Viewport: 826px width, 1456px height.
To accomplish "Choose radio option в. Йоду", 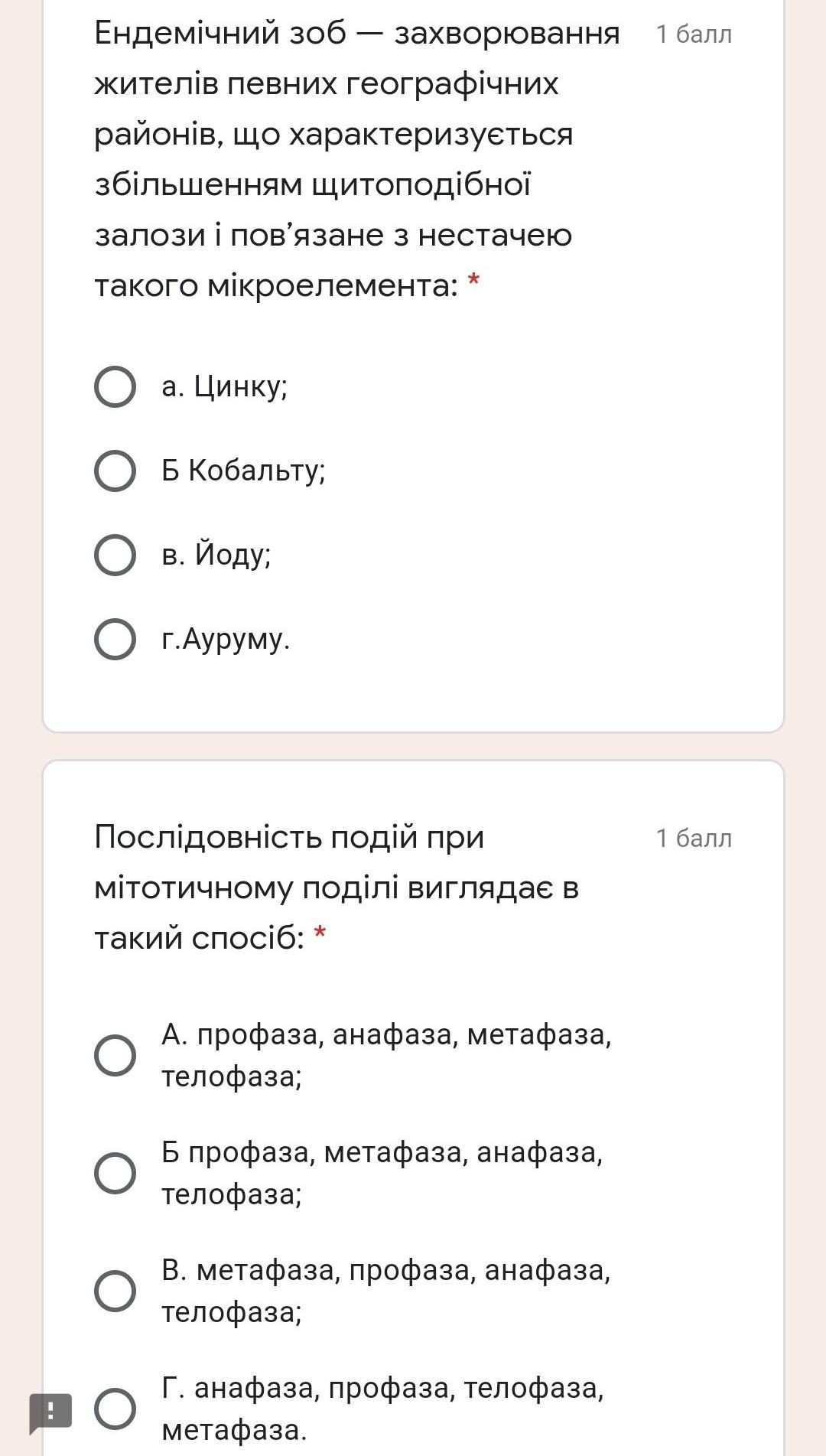I will pyautogui.click(x=115, y=555).
